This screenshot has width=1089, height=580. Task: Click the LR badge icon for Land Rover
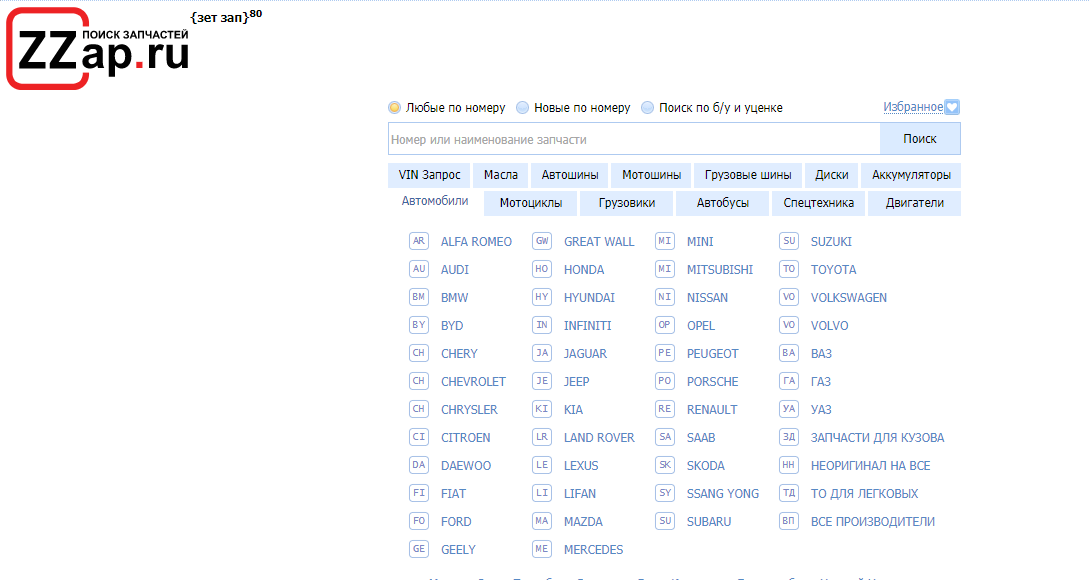click(x=542, y=437)
